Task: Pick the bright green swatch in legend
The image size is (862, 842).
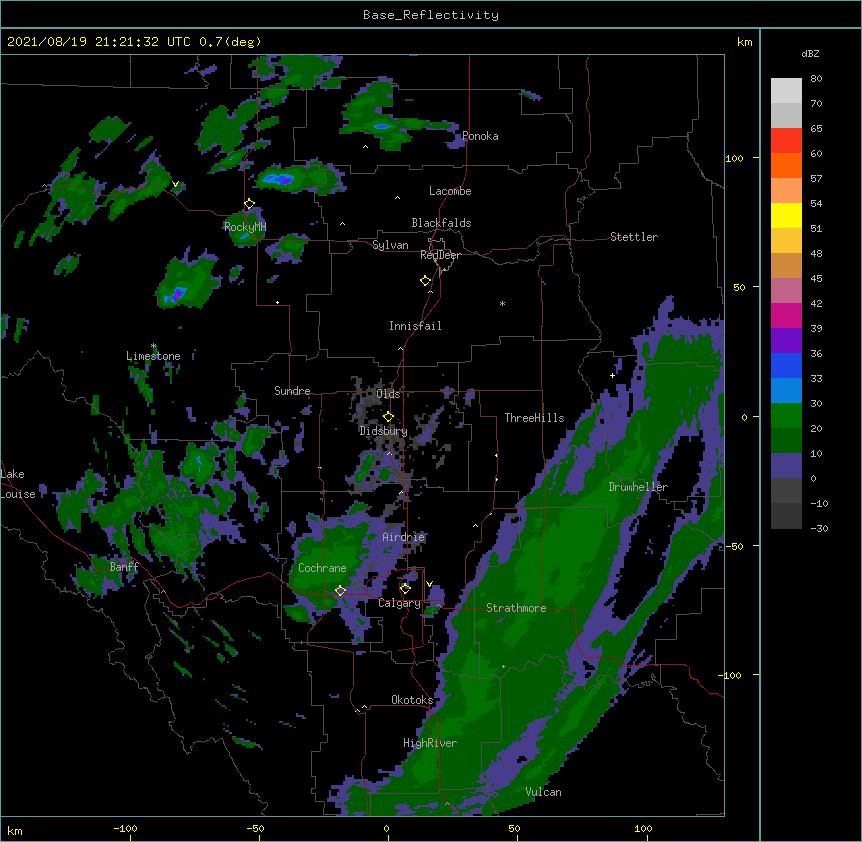Action: pos(786,416)
